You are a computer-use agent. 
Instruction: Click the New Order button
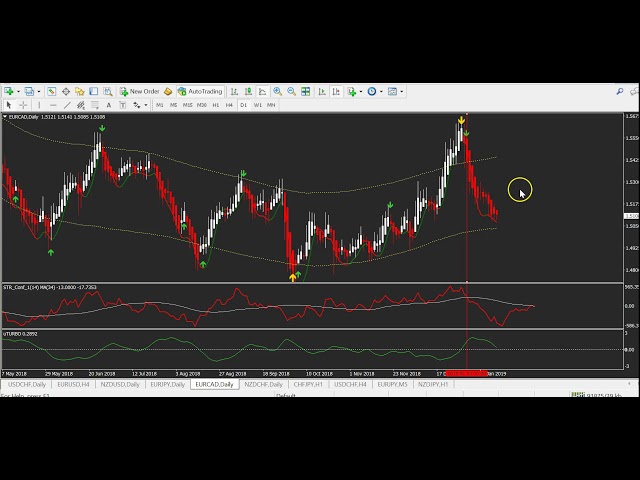139,91
